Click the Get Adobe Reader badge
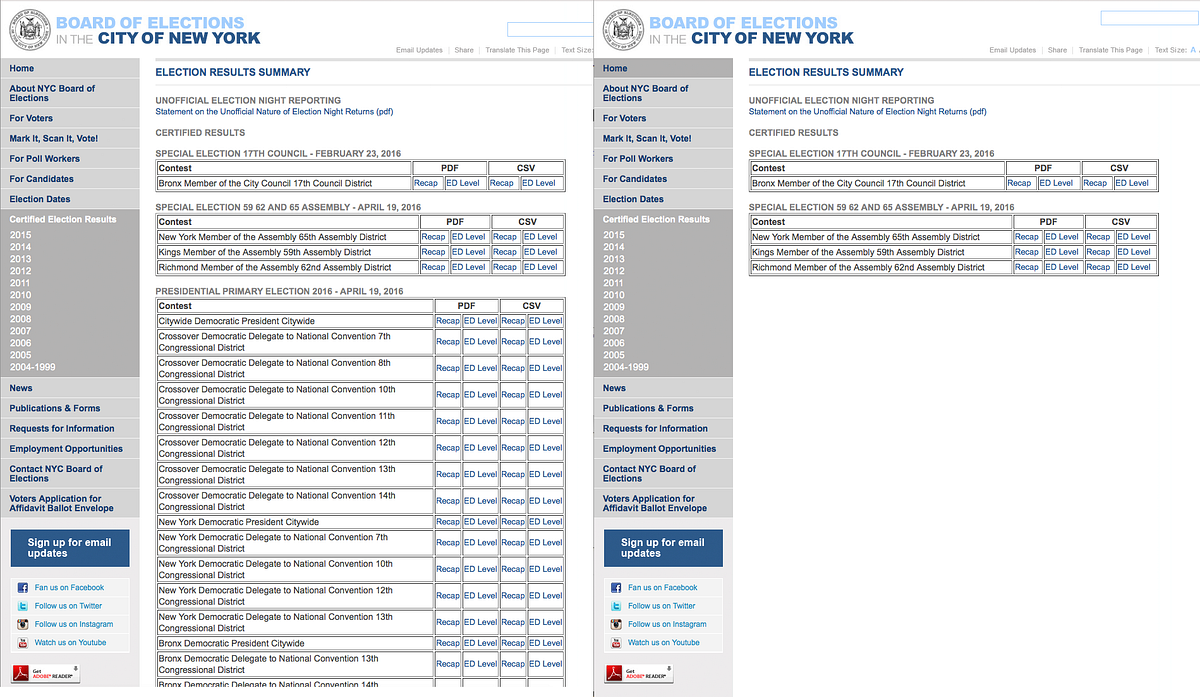1200x697 pixels. (44, 673)
